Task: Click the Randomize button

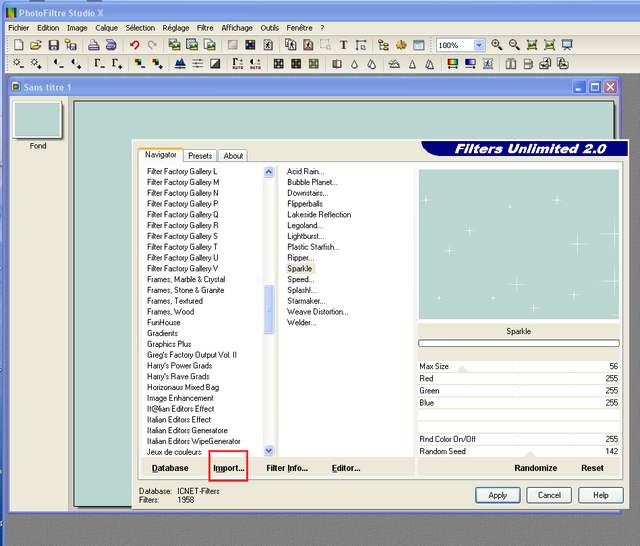Action: [x=536, y=468]
